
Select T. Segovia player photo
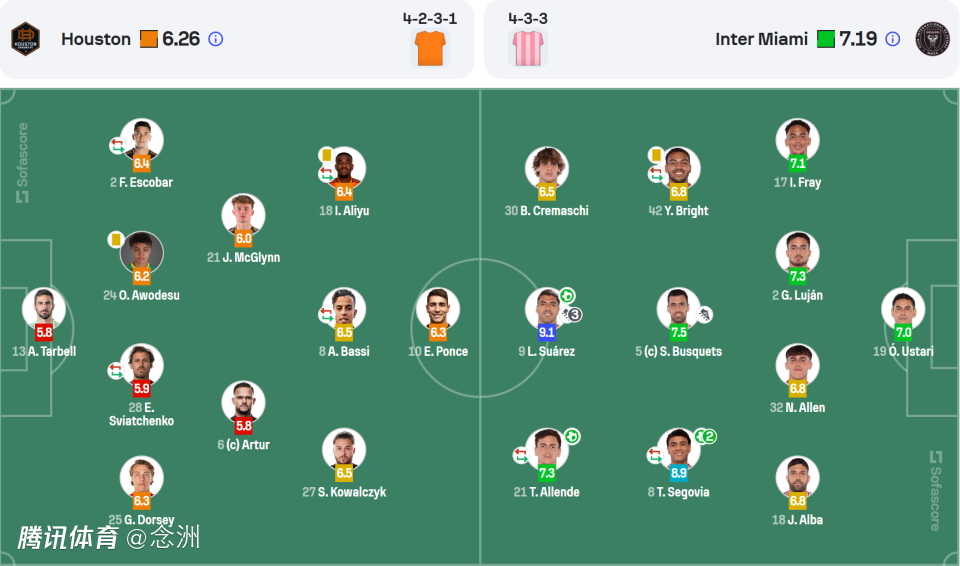pos(679,448)
